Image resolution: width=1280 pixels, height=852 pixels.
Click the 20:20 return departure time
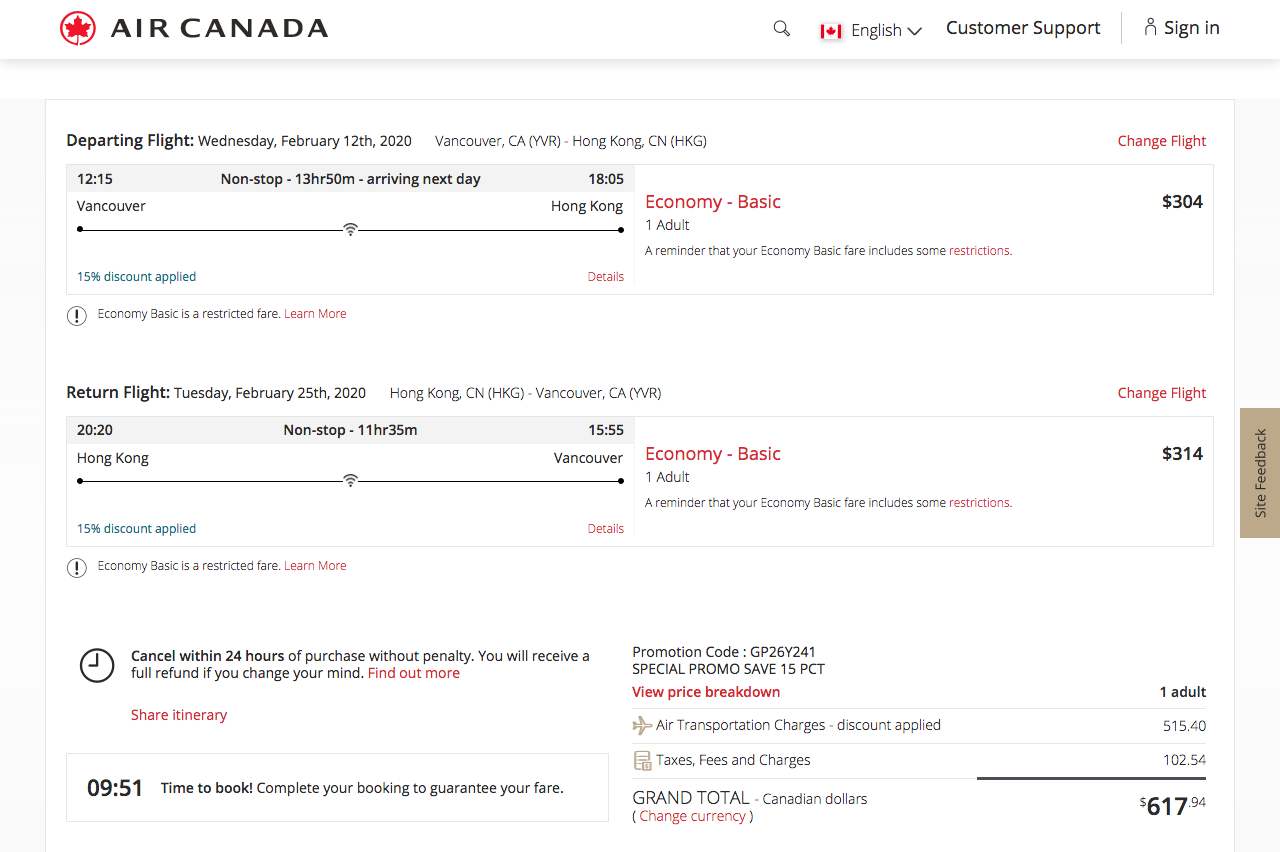pos(95,431)
